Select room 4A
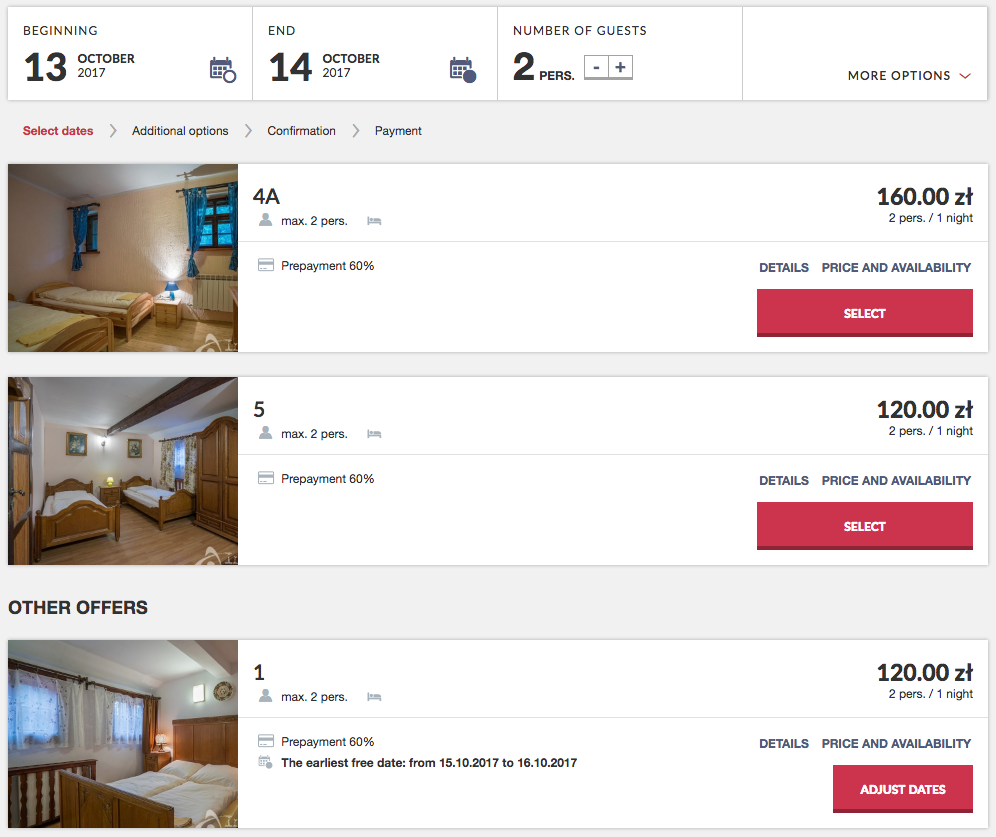 (x=864, y=313)
